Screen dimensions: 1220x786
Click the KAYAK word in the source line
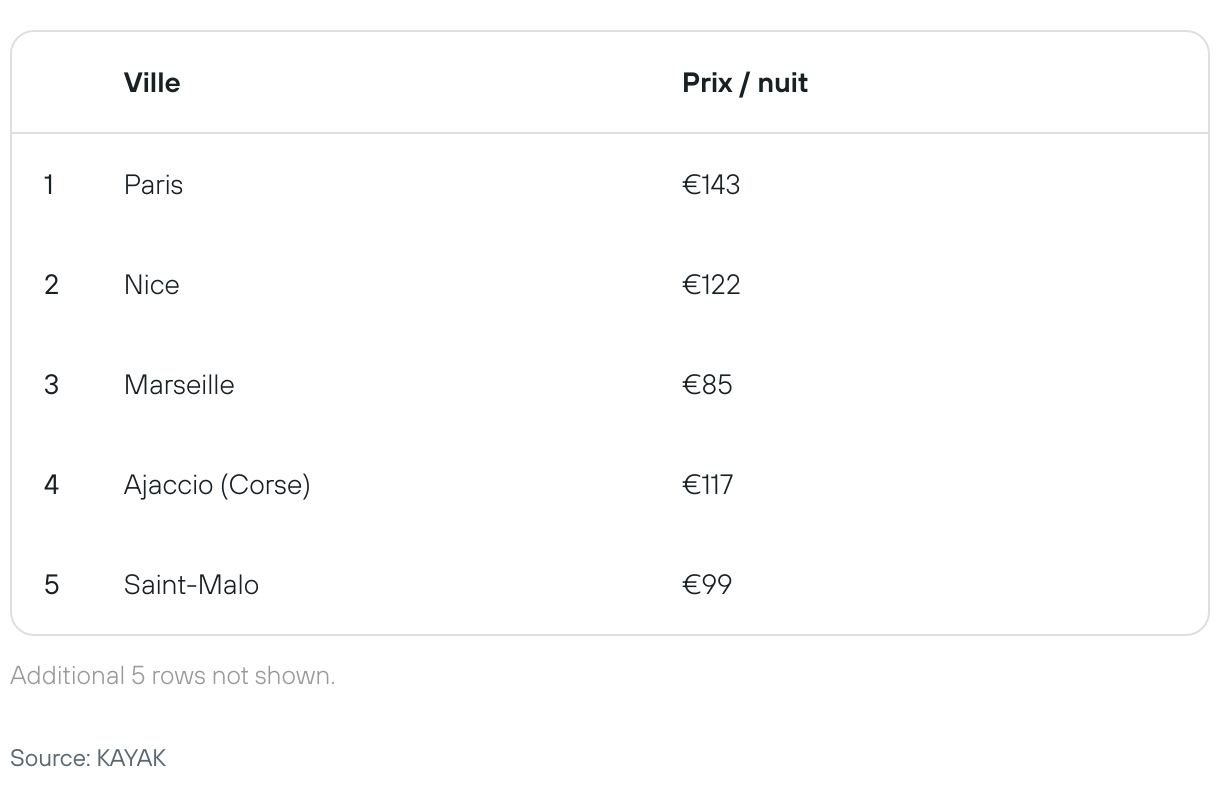(x=131, y=758)
